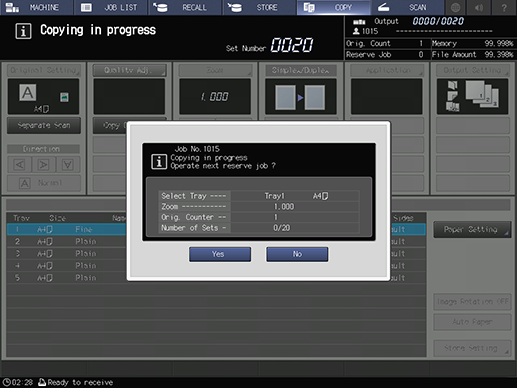Switch to the JOB LIST tab

(x=111, y=7)
